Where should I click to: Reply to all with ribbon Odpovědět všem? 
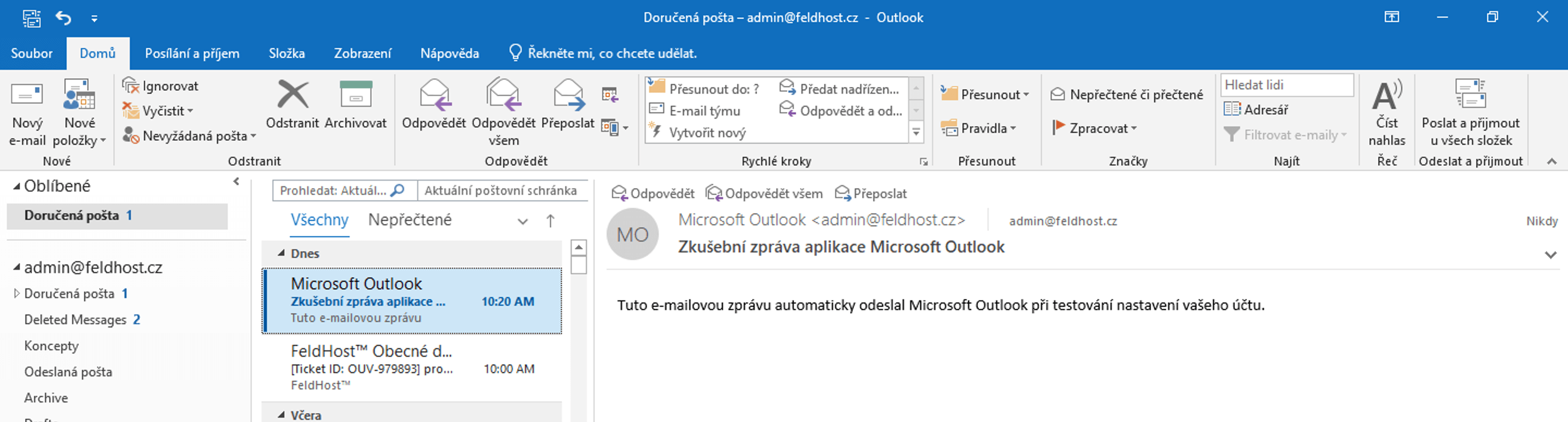(504, 113)
